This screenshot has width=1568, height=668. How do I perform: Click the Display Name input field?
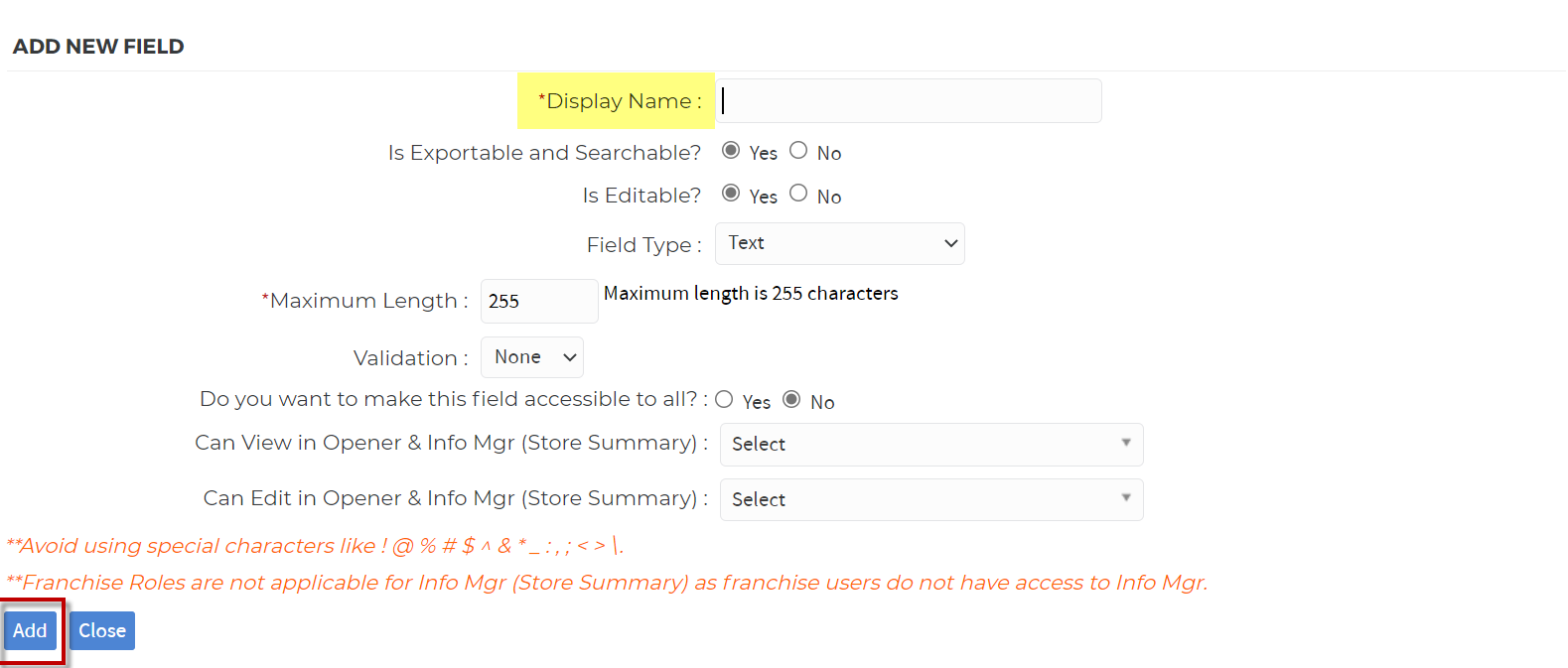click(909, 101)
